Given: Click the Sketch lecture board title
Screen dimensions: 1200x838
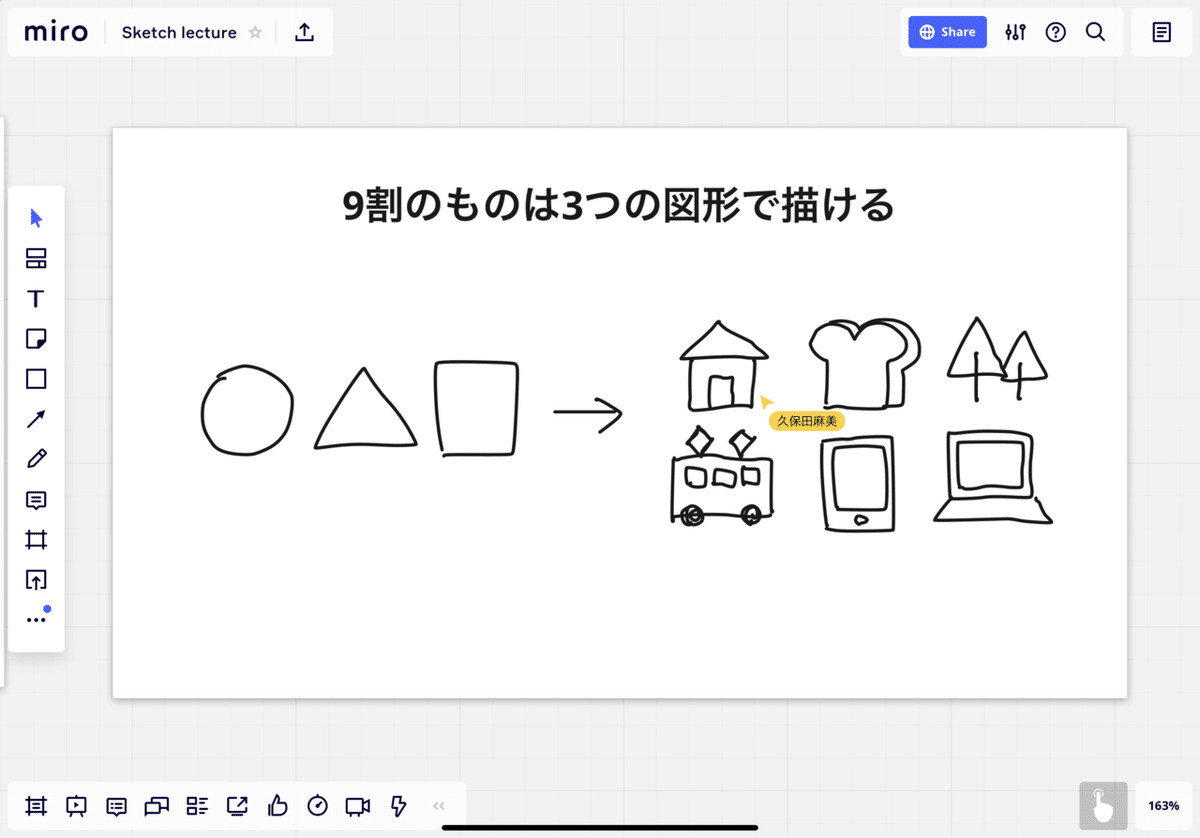Looking at the screenshot, I should point(178,32).
